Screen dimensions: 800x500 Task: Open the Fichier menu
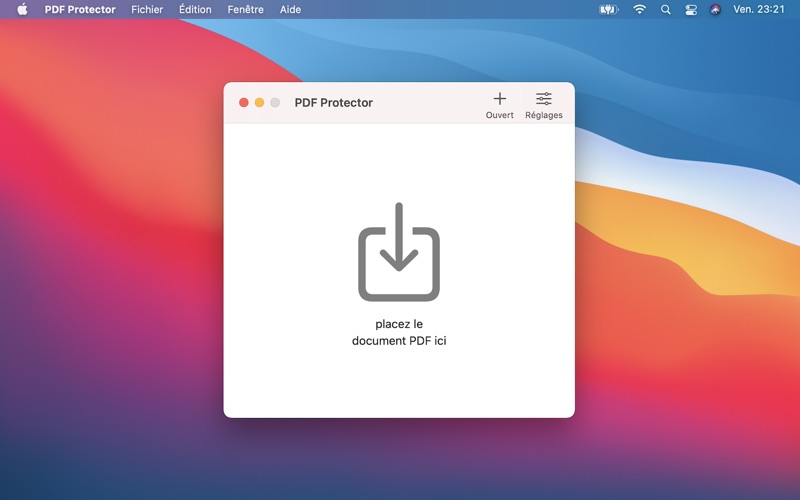pyautogui.click(x=147, y=9)
